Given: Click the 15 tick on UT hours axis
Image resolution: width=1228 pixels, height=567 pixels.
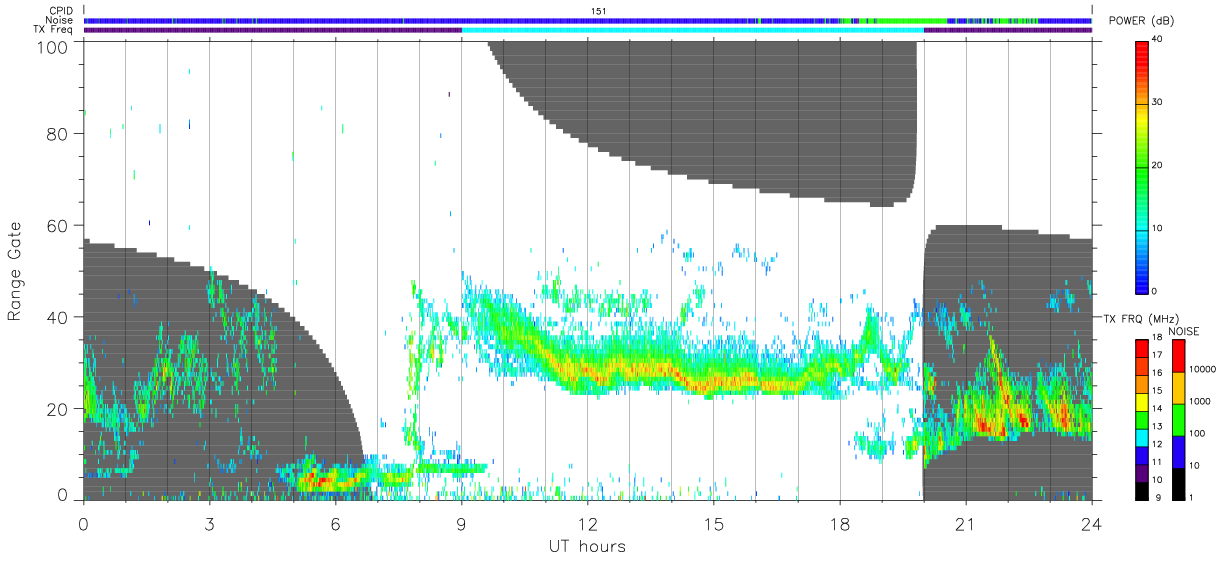Looking at the screenshot, I should coord(714,524).
